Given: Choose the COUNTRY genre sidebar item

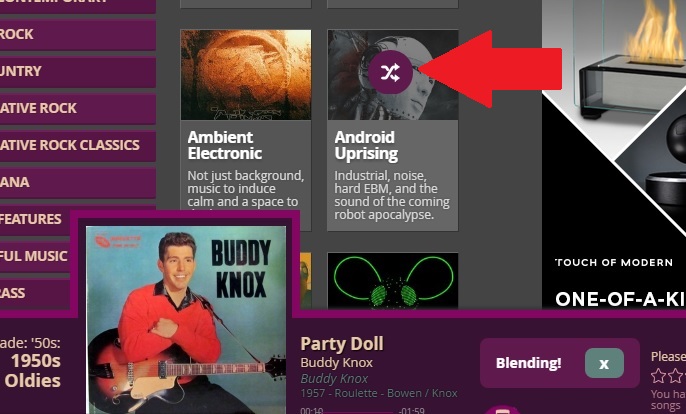Looking at the screenshot, I should pos(77,71).
